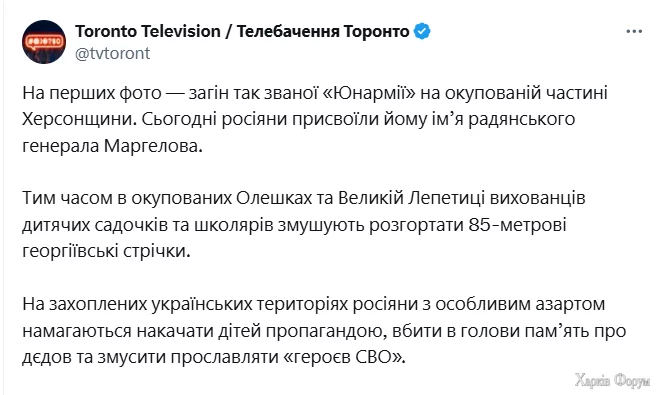
Task: Click the Харків Форум watermark
Action: [x=612, y=380]
